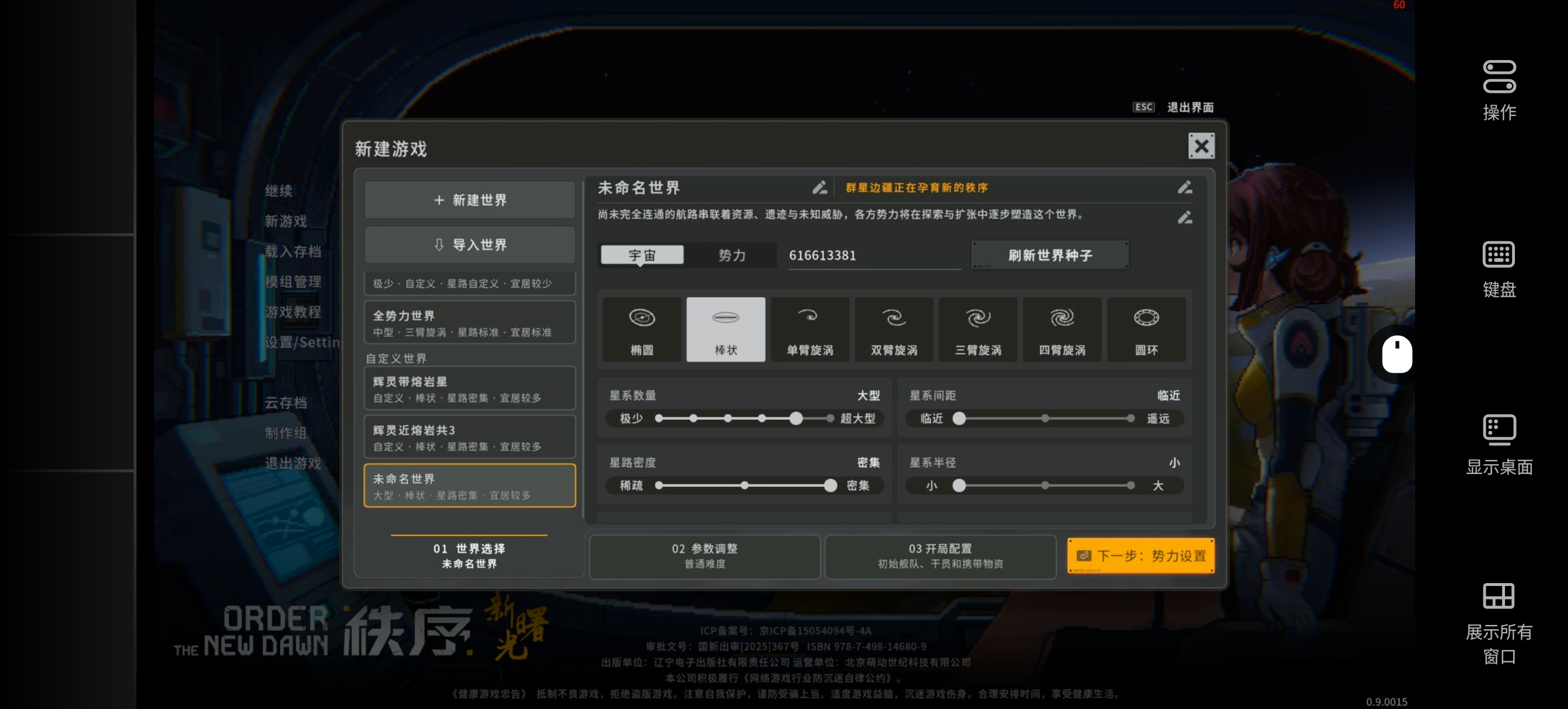Click 游戏教程 in the main menu
The image size is (1568, 709).
coord(292,311)
